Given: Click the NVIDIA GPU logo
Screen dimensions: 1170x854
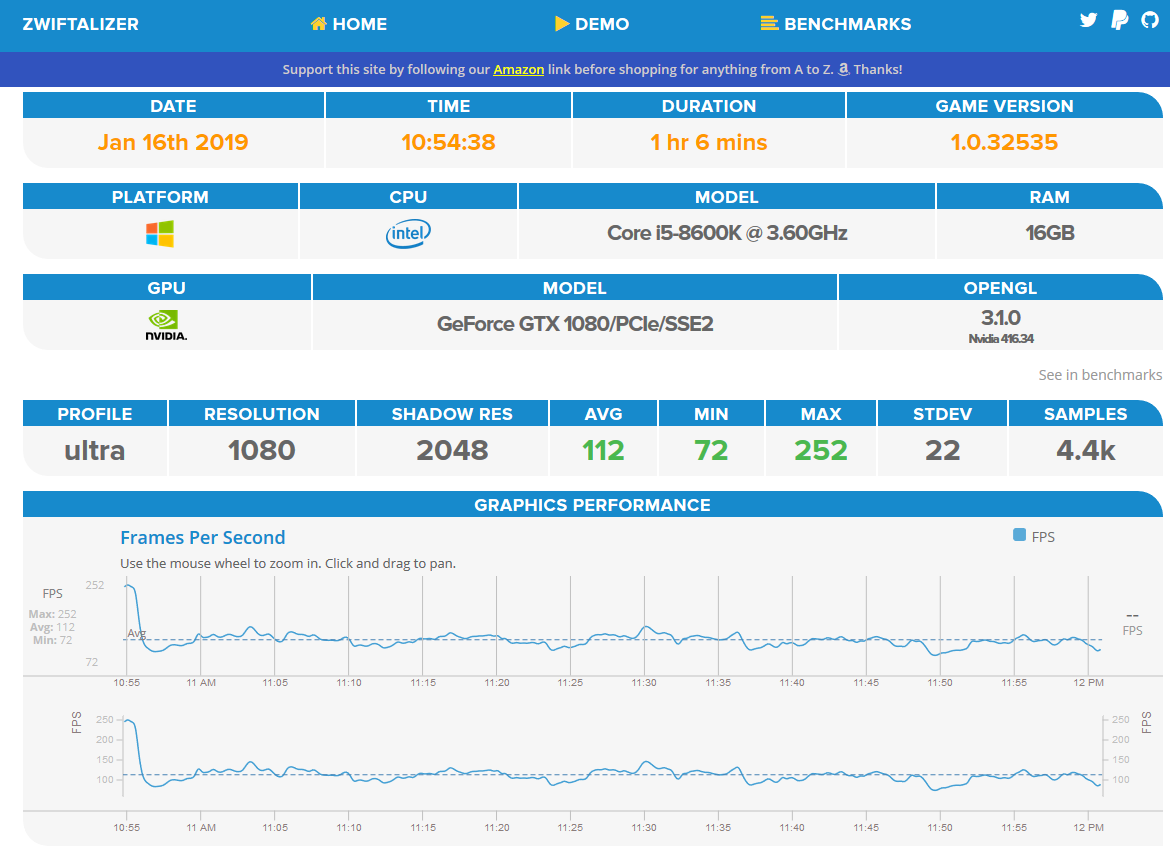Looking at the screenshot, I should click(166, 325).
